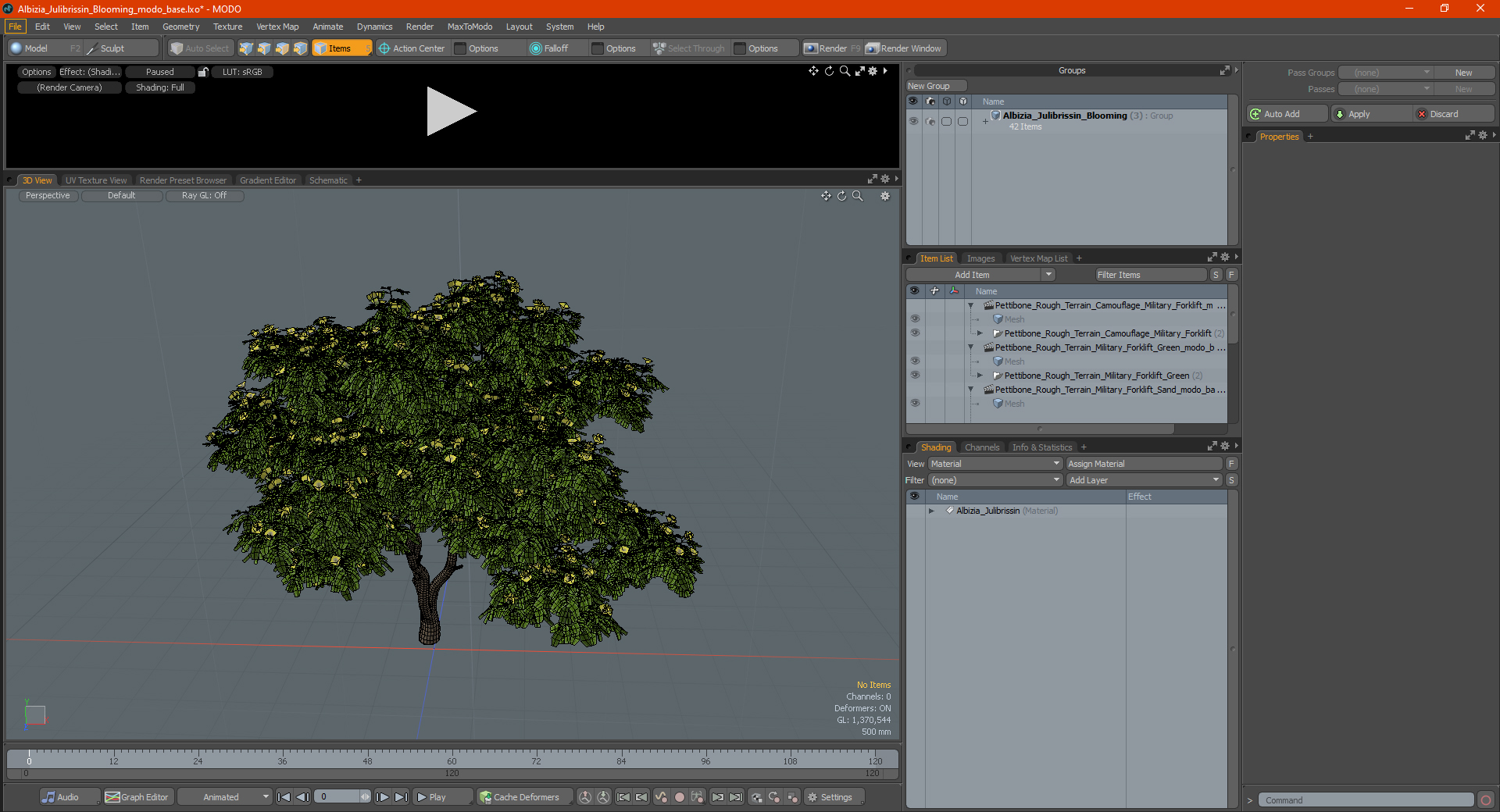
Task: Select the Polygons selection mode icon
Action: (x=282, y=48)
